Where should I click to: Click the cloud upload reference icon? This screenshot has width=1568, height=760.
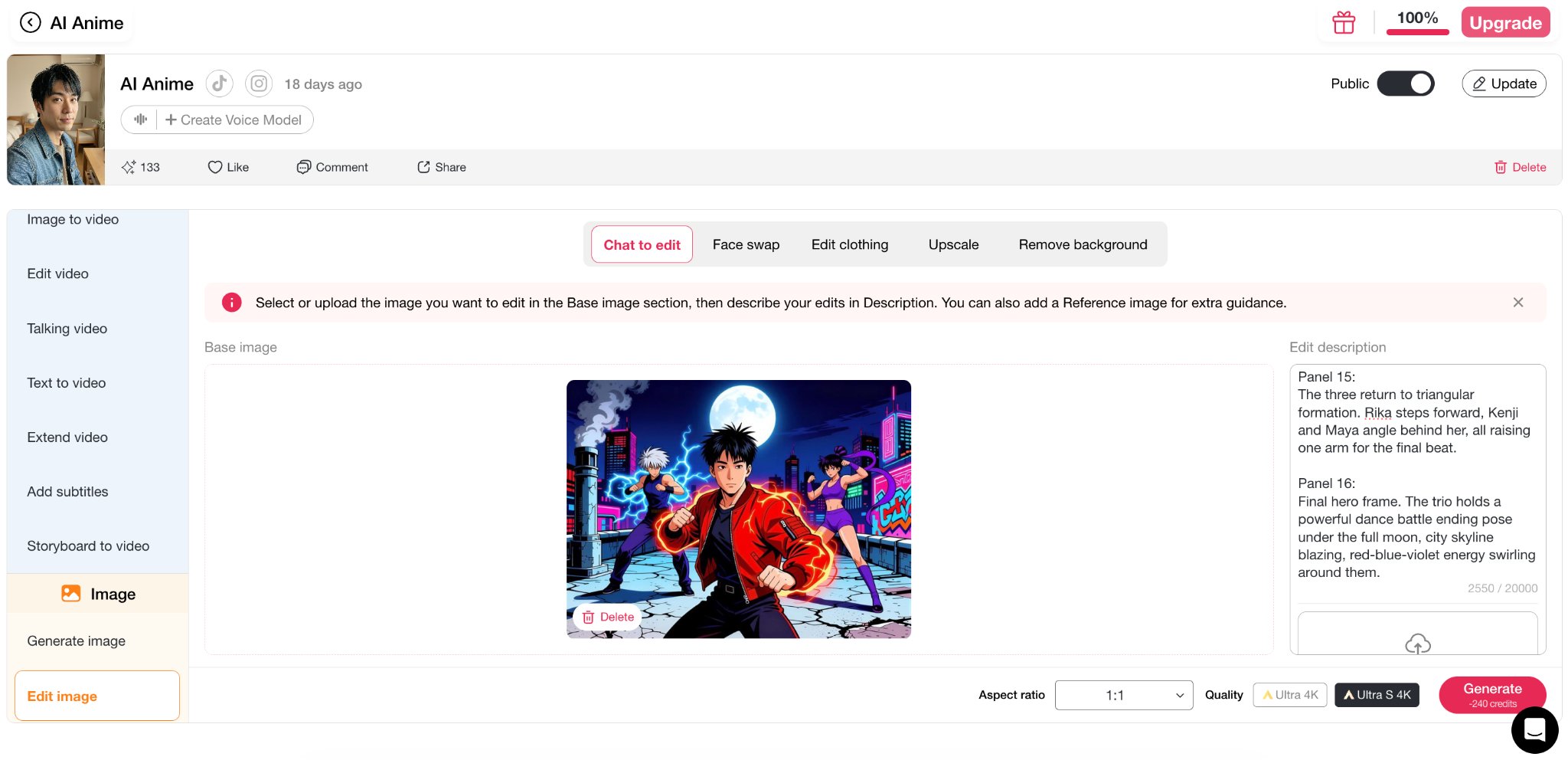[1418, 644]
